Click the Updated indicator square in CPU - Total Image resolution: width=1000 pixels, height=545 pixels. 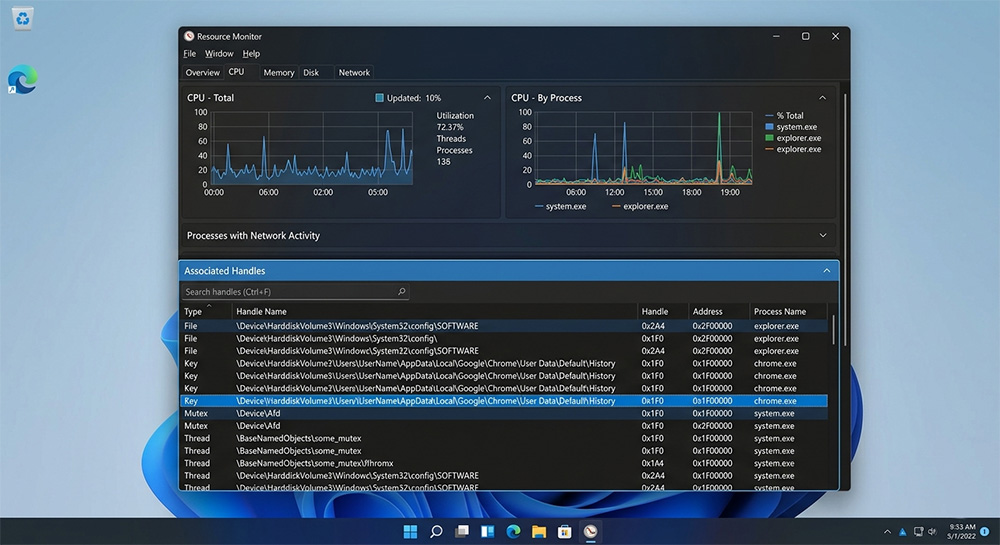379,98
